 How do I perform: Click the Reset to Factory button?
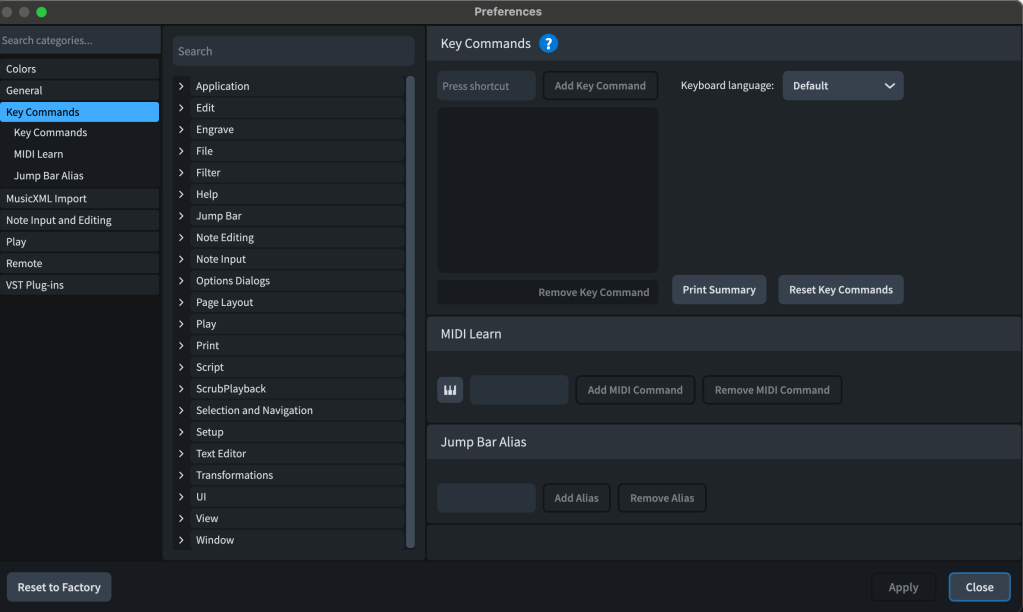(58, 586)
